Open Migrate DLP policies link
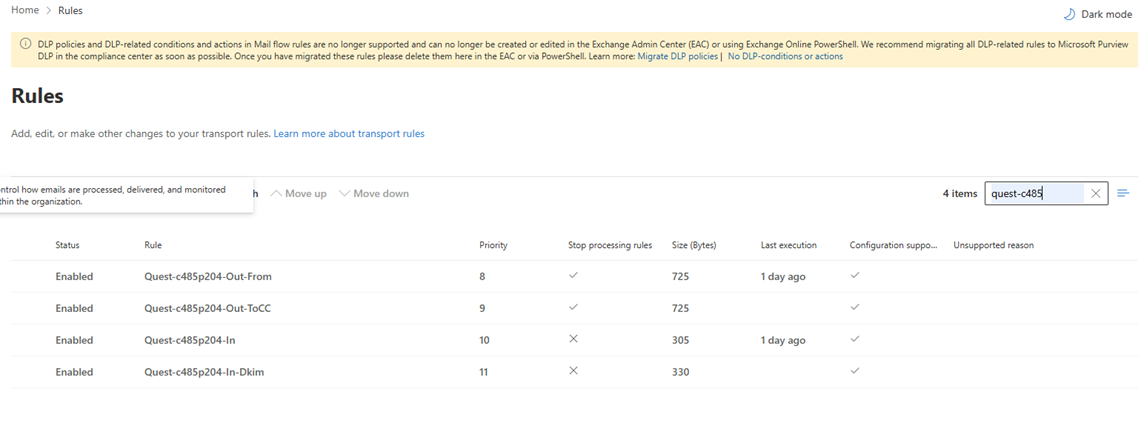Screen dimensions: 1147x423 point(677,56)
